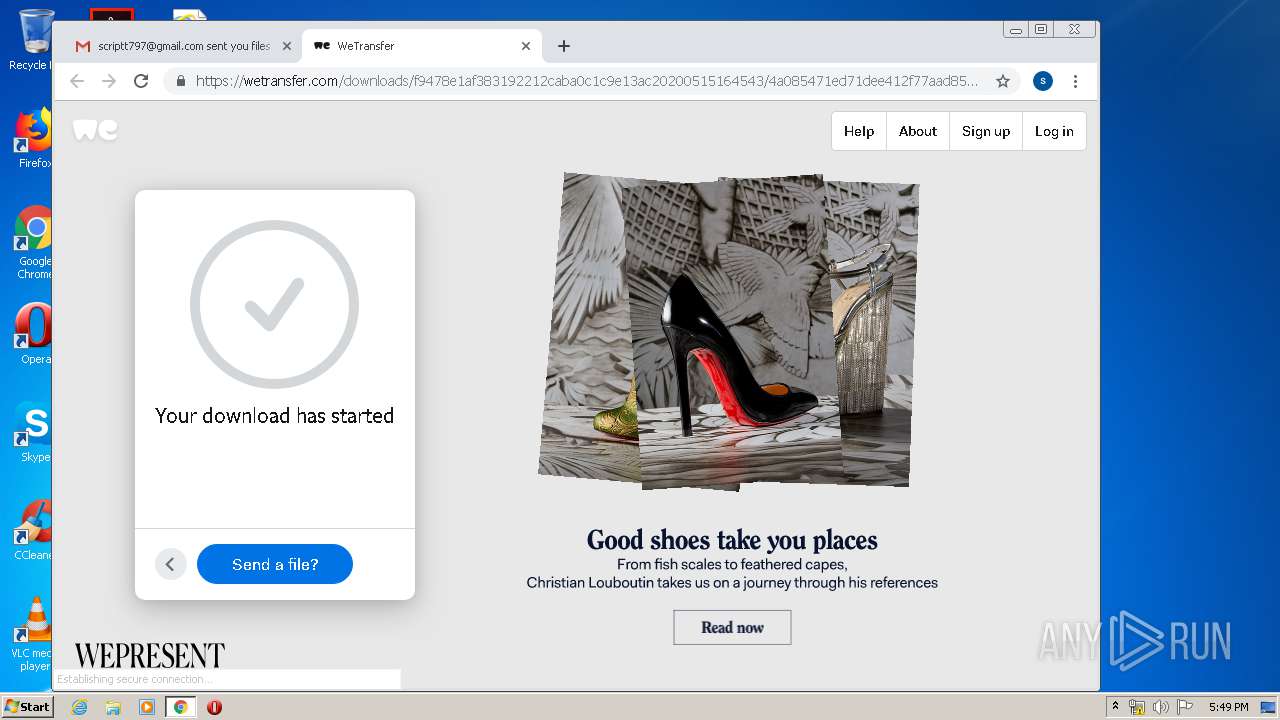Open File Explorer from the taskbar
This screenshot has width=1280, height=720.
tap(113, 707)
